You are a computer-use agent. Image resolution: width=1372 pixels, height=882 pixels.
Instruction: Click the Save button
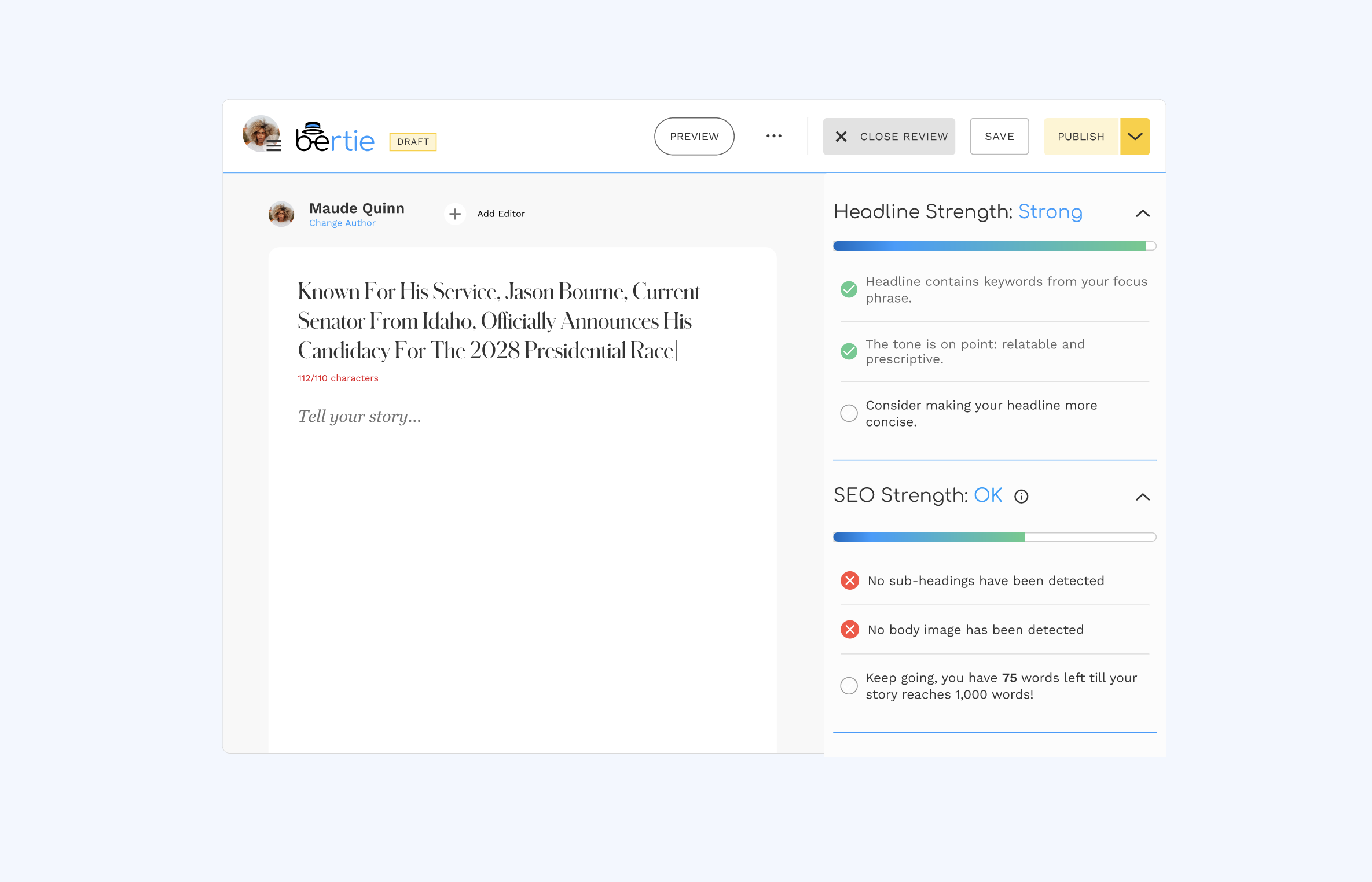[999, 137]
